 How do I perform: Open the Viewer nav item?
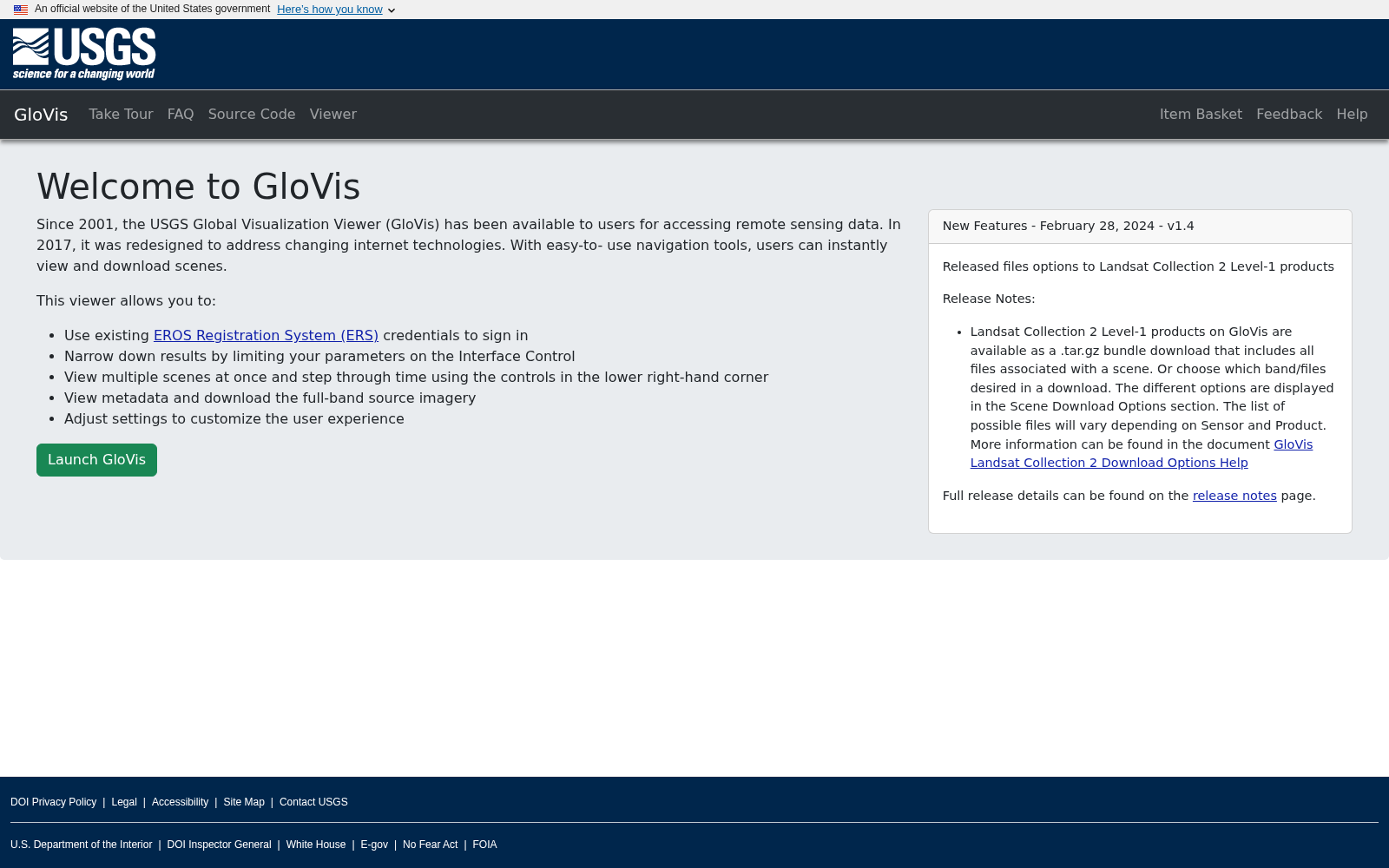[333, 115]
